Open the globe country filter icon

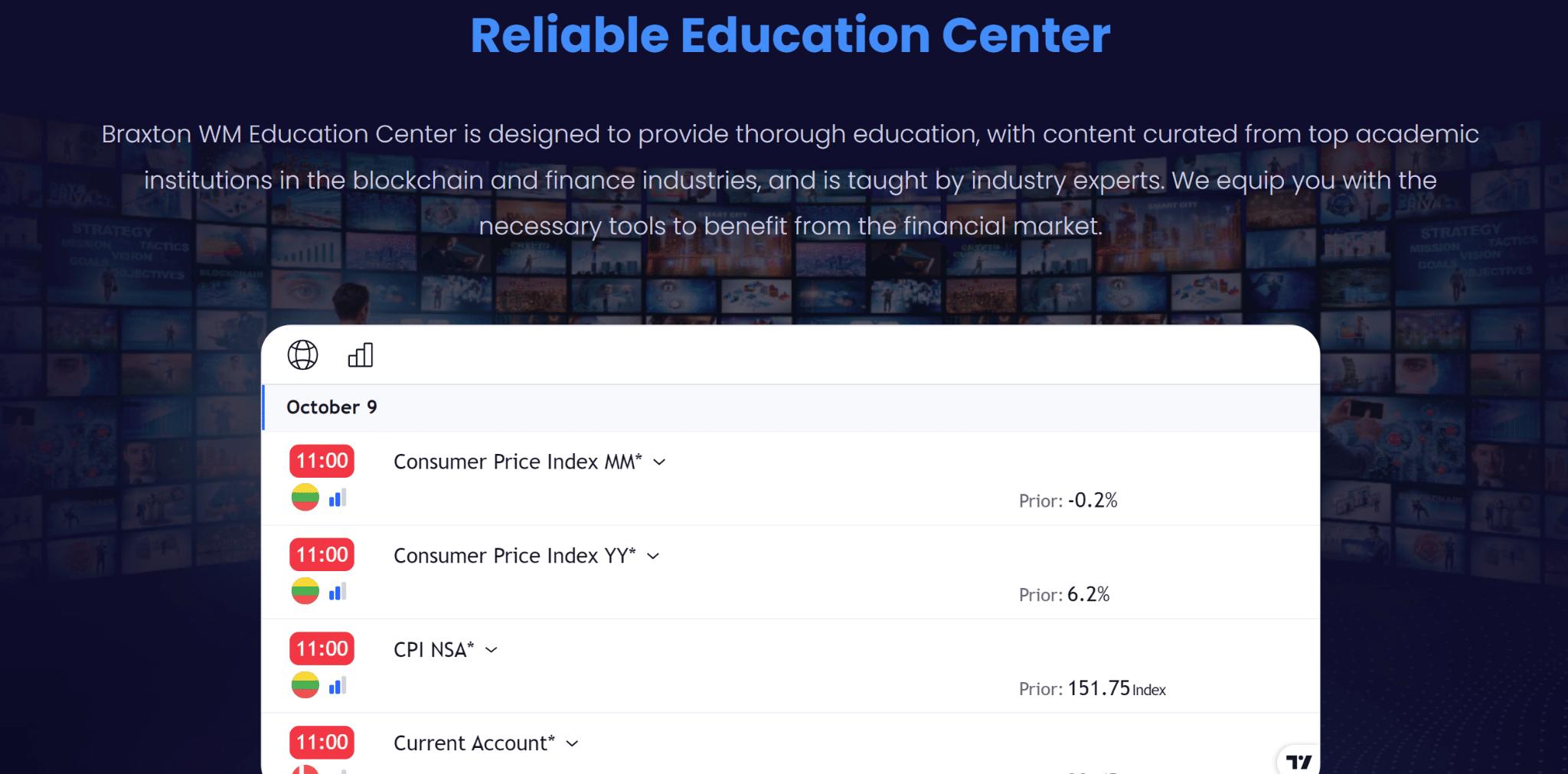coord(302,355)
